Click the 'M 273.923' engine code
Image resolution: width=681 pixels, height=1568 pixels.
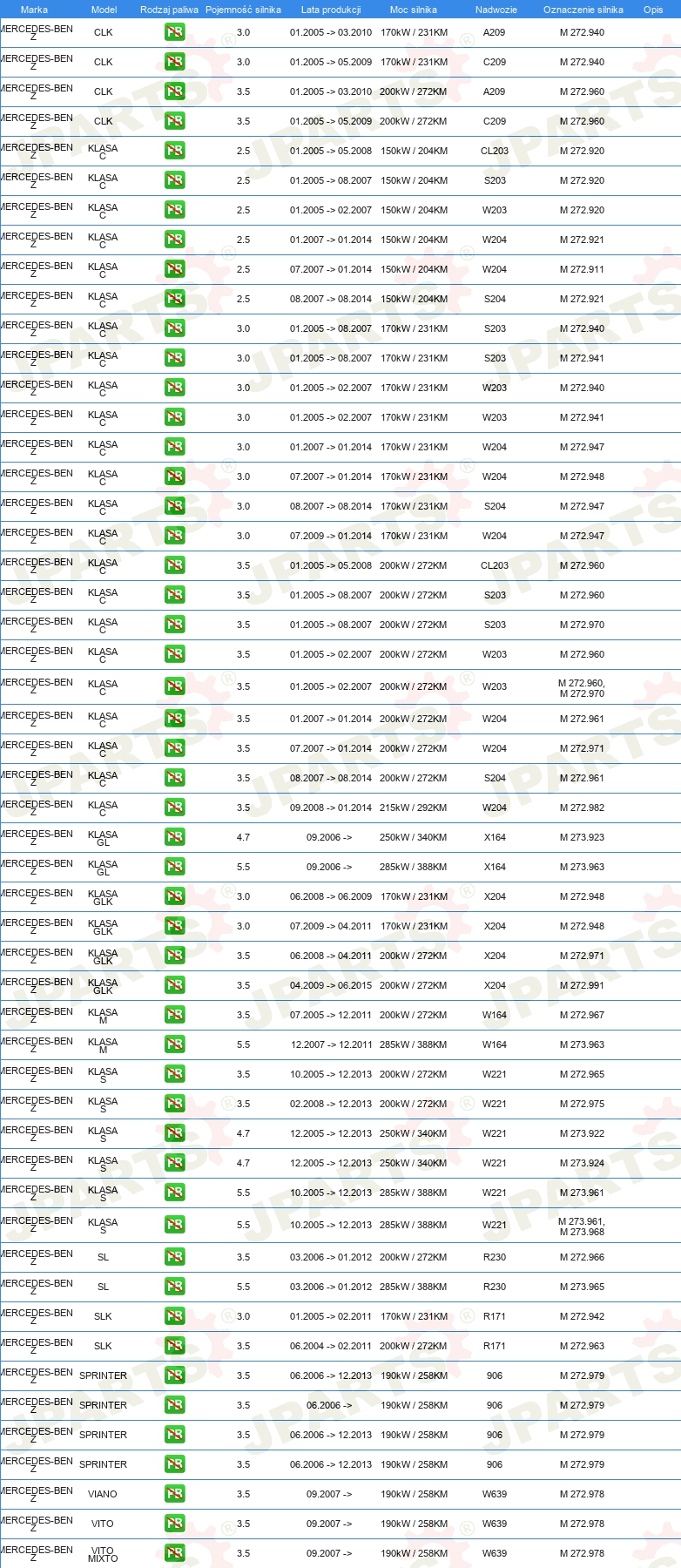click(582, 838)
